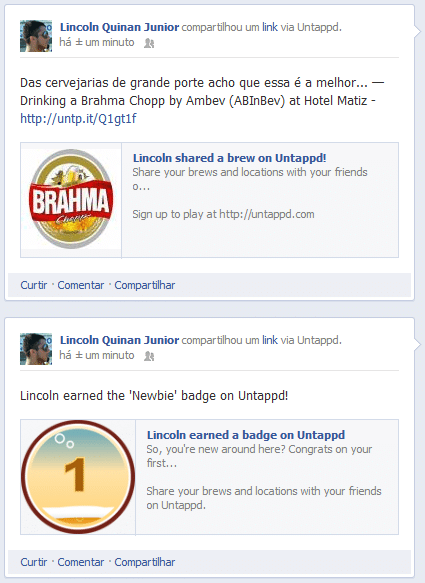Like the Newbie badge post with Curtir
Viewport: 425px width, 583px height.
33,562
